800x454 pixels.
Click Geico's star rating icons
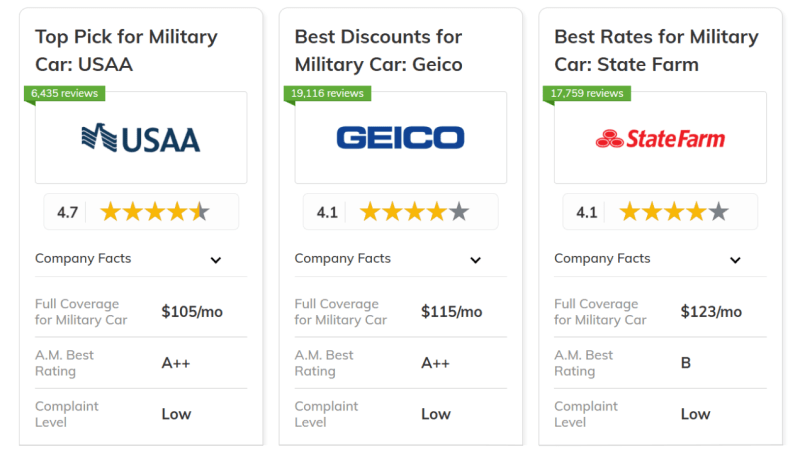414,212
